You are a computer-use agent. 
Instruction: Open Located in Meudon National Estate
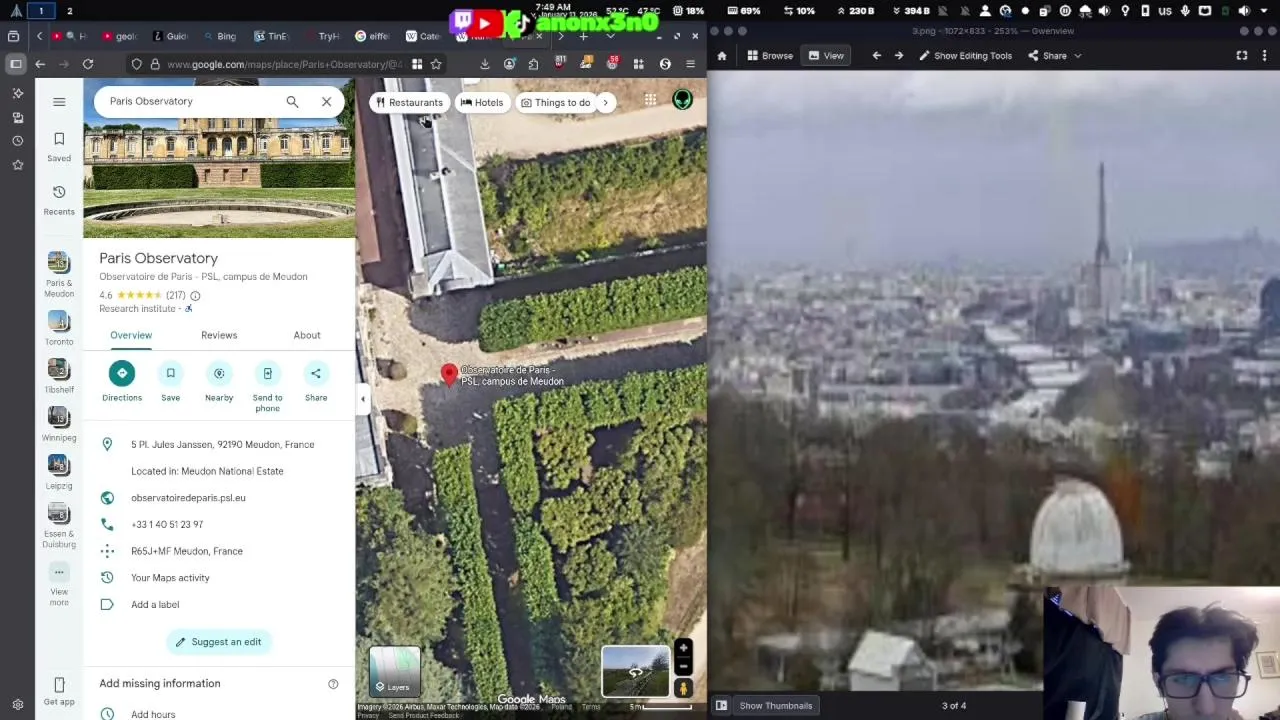pos(207,471)
